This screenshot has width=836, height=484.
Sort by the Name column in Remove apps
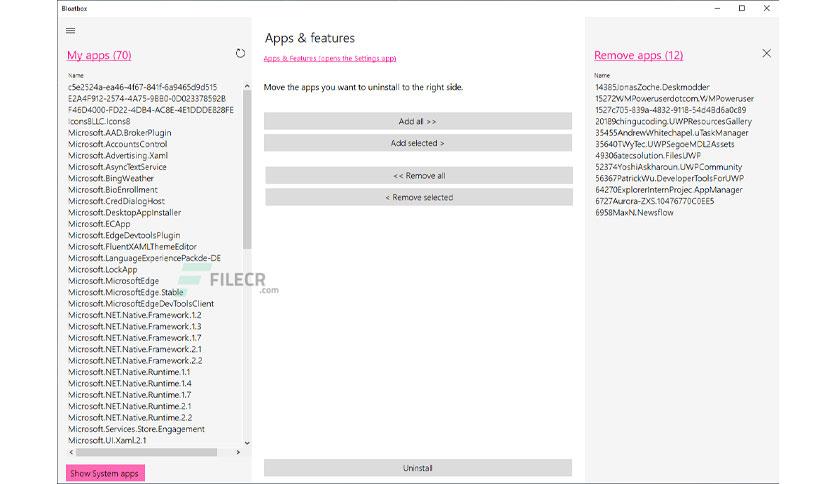point(602,76)
